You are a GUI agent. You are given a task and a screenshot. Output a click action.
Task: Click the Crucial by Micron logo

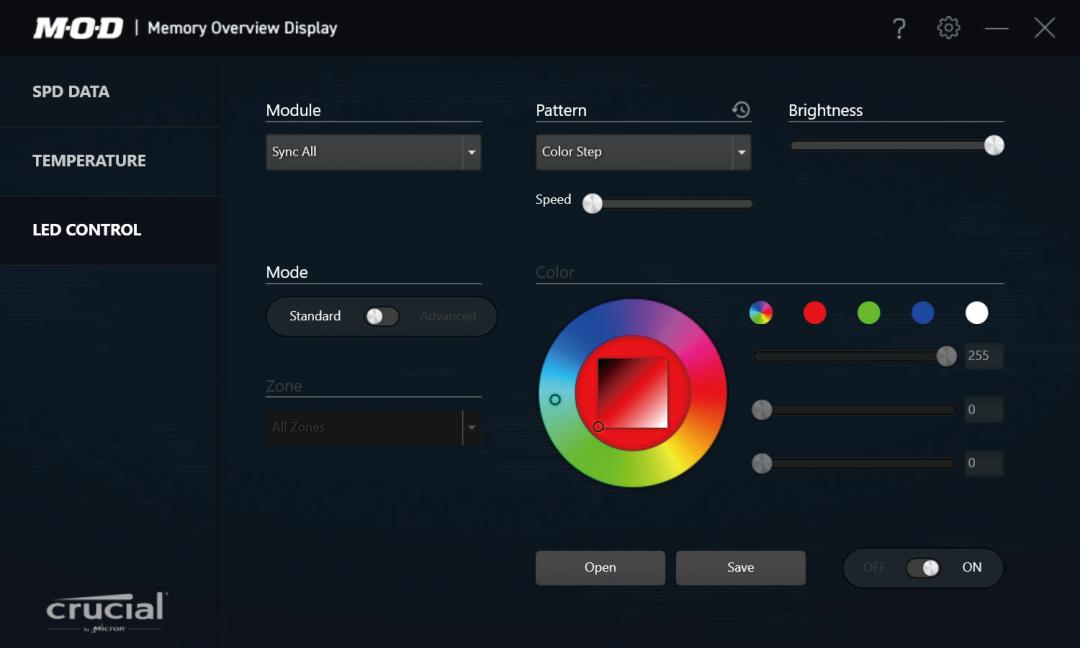(x=106, y=610)
